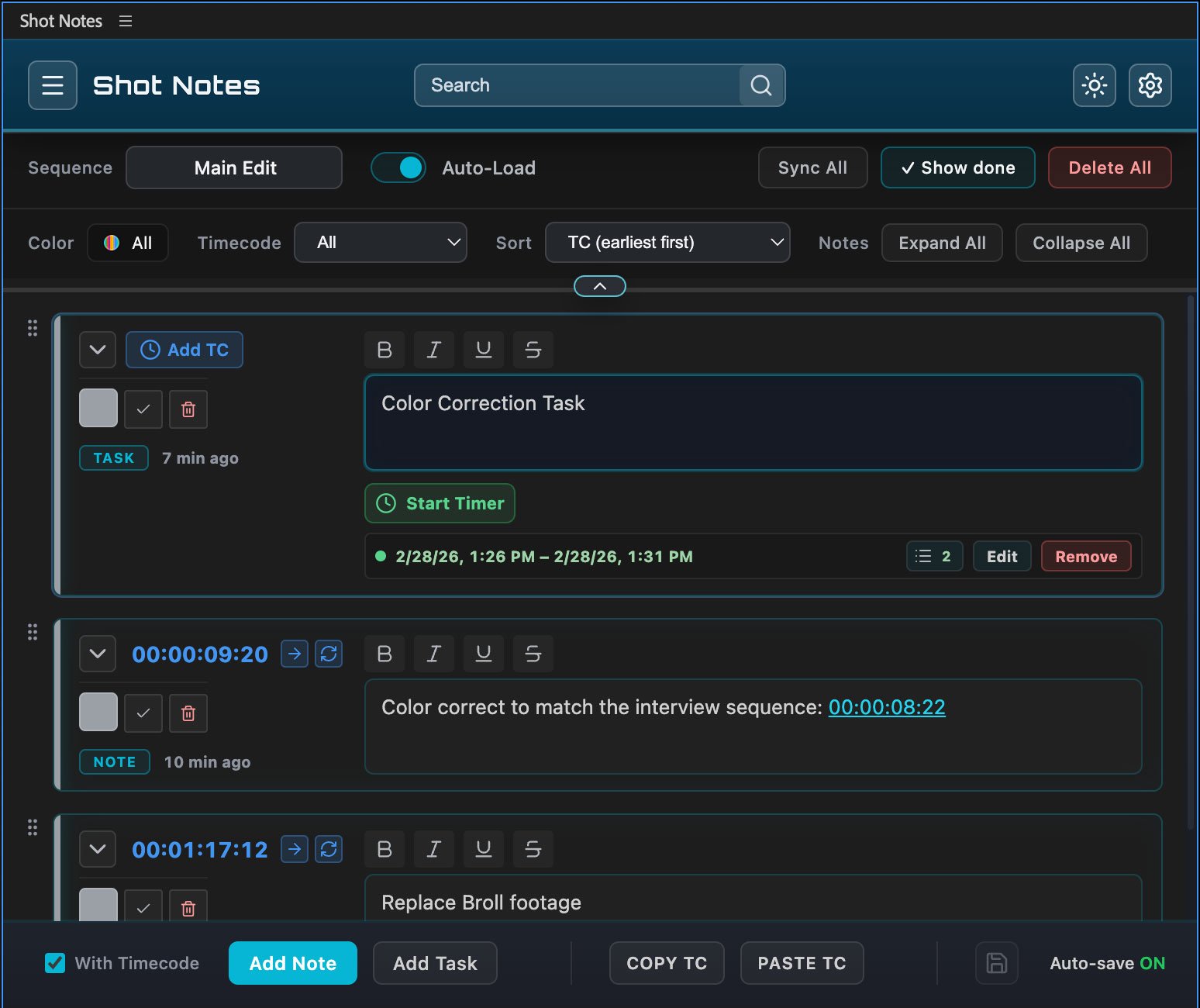Toggle the Show done filter
Screen dimensions: 1200x1008
957,167
